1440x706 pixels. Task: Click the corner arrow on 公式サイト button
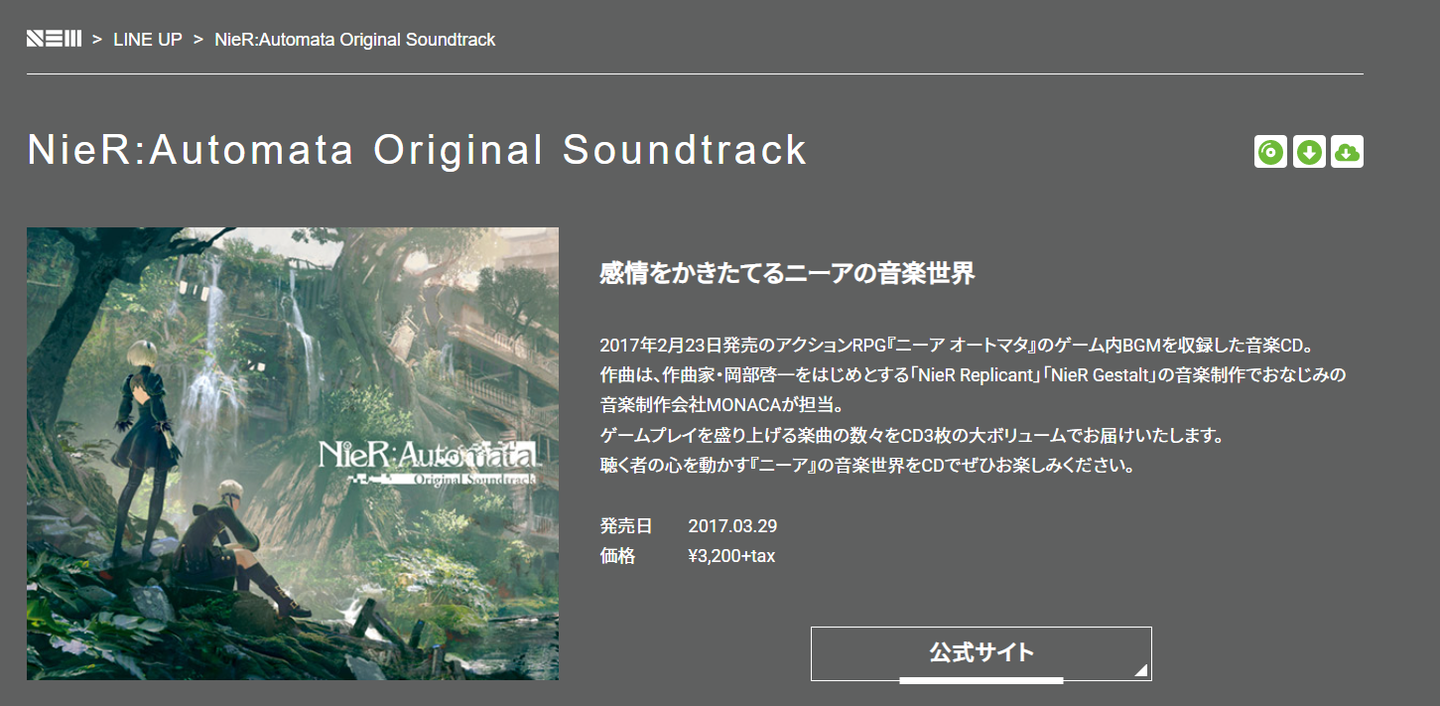point(1140,670)
